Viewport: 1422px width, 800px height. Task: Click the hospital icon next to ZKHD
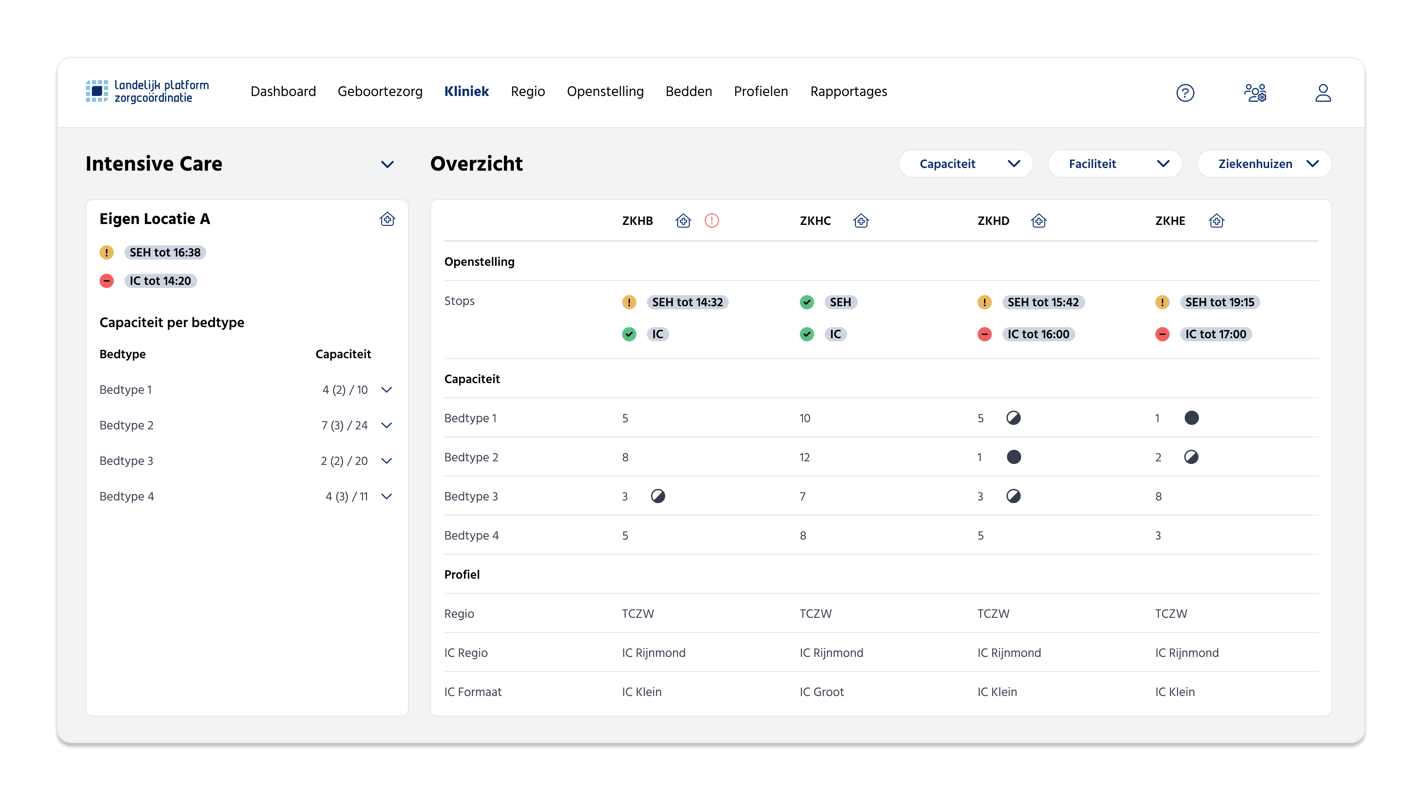click(x=1039, y=221)
